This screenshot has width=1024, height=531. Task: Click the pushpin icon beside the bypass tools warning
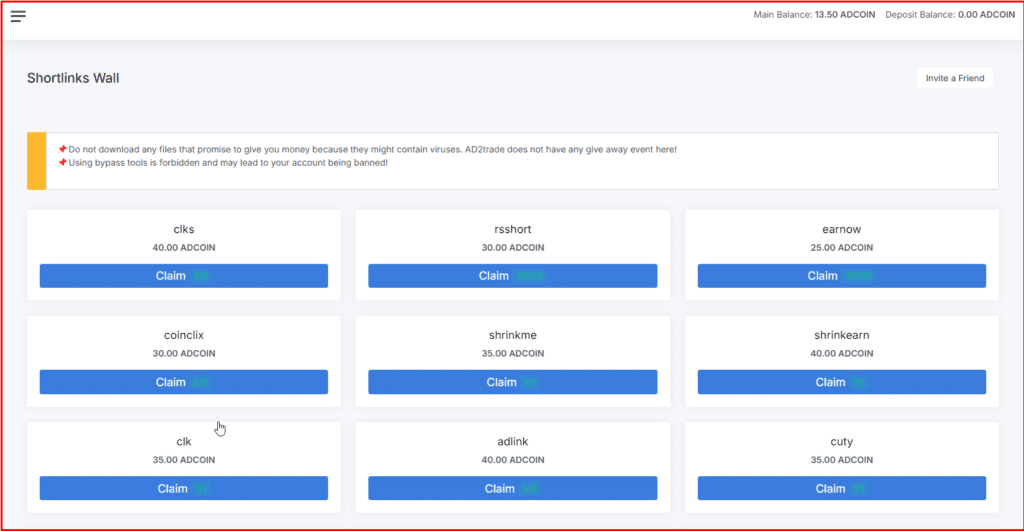pyautogui.click(x=62, y=162)
